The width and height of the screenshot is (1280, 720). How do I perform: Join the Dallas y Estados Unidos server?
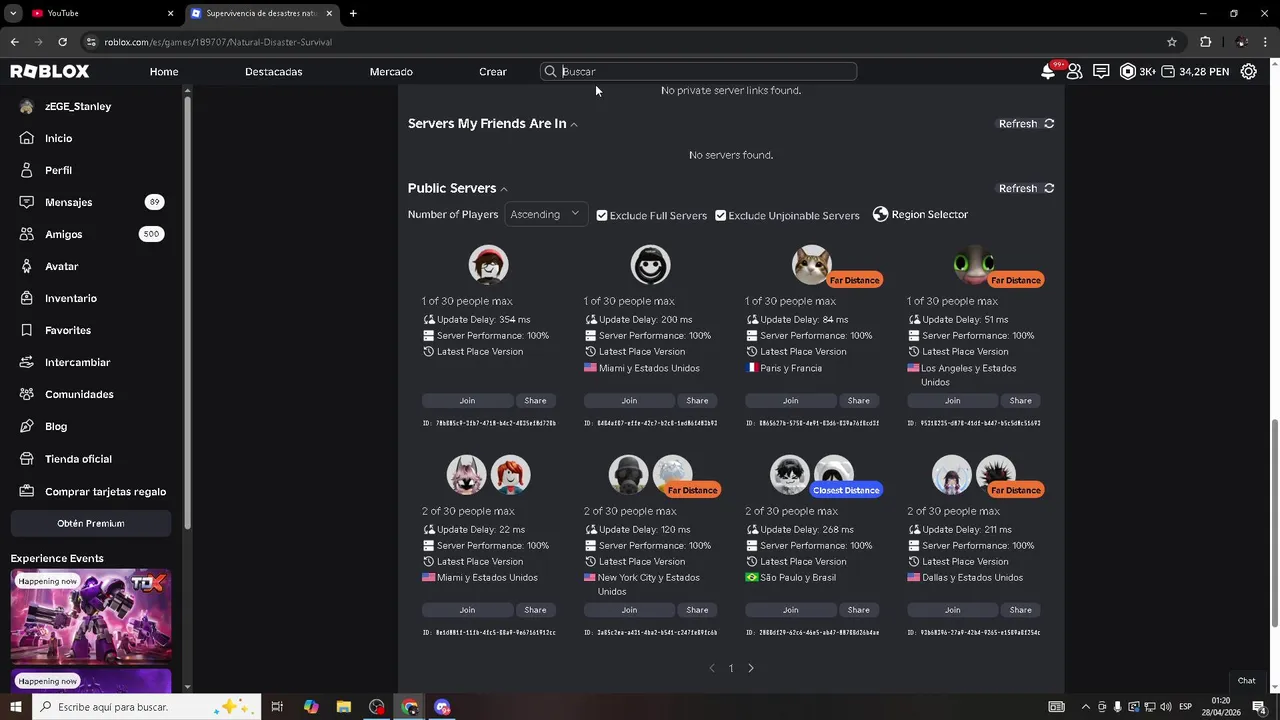(x=952, y=610)
